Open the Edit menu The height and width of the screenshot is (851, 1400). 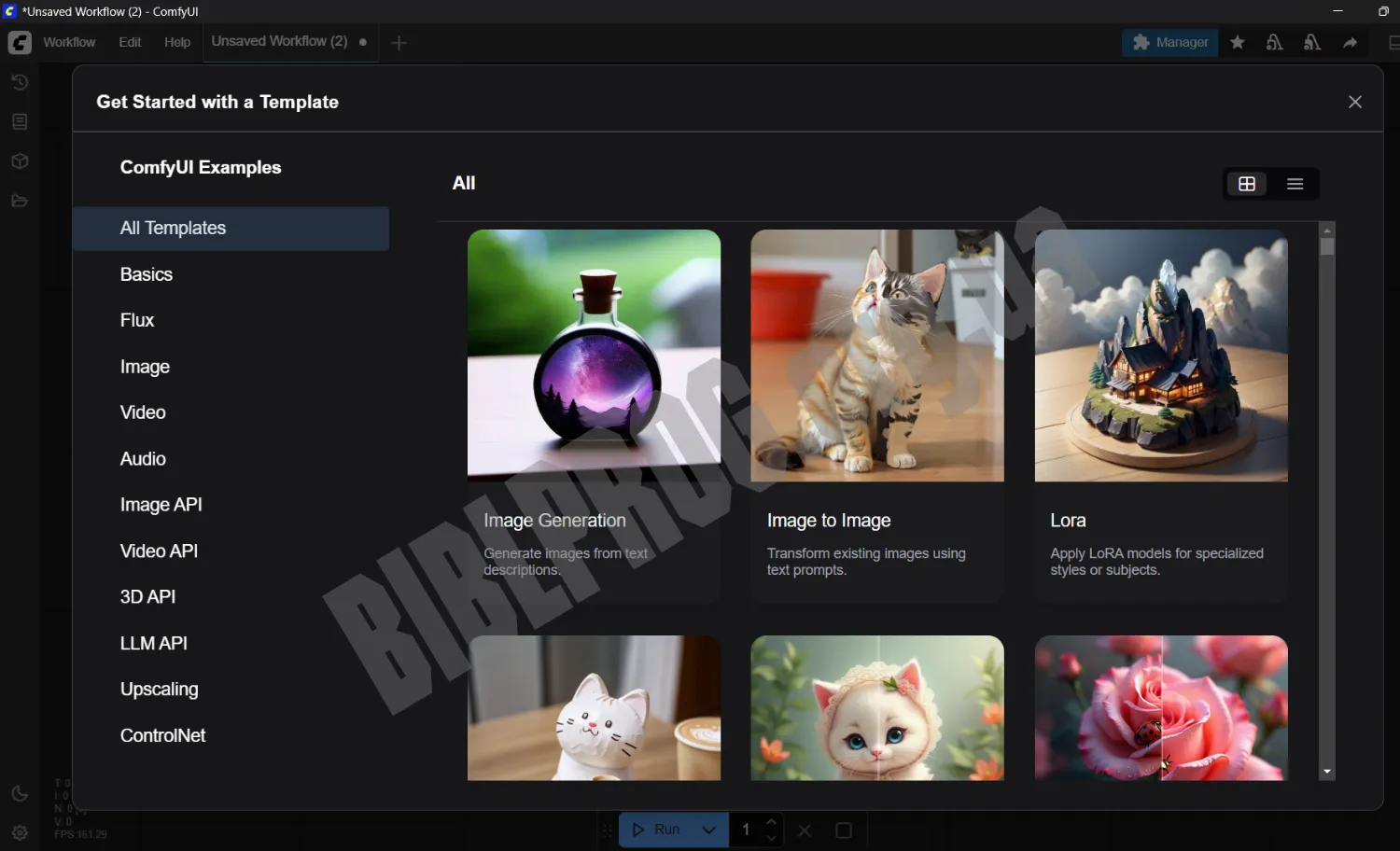point(130,43)
